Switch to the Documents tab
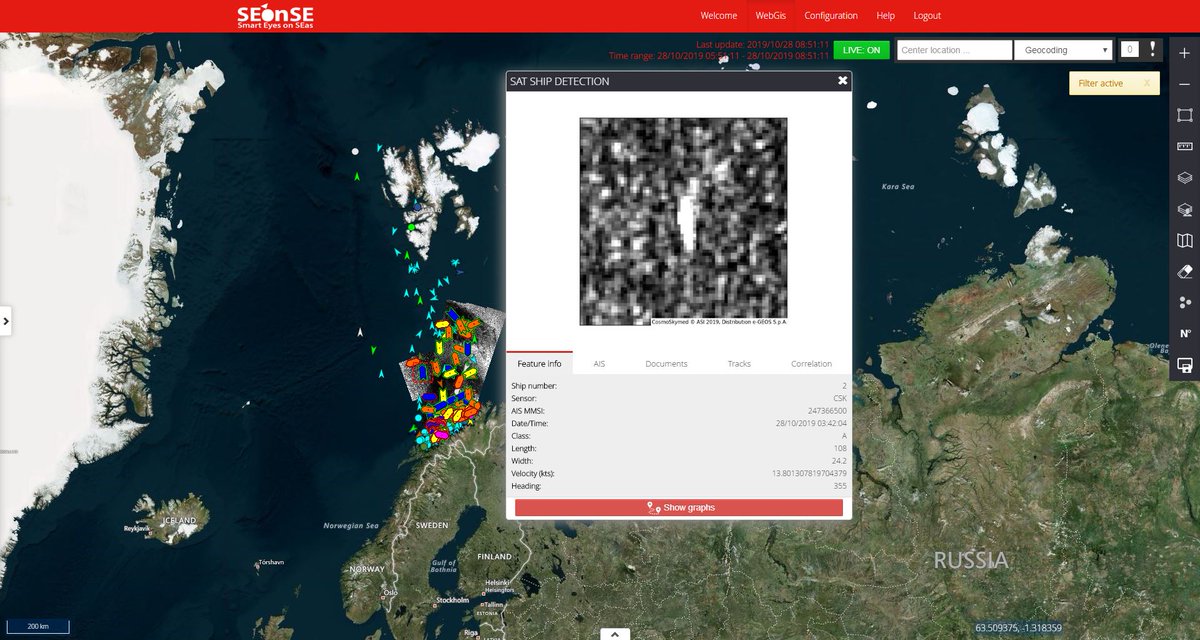Image resolution: width=1200 pixels, height=640 pixels. (x=666, y=364)
